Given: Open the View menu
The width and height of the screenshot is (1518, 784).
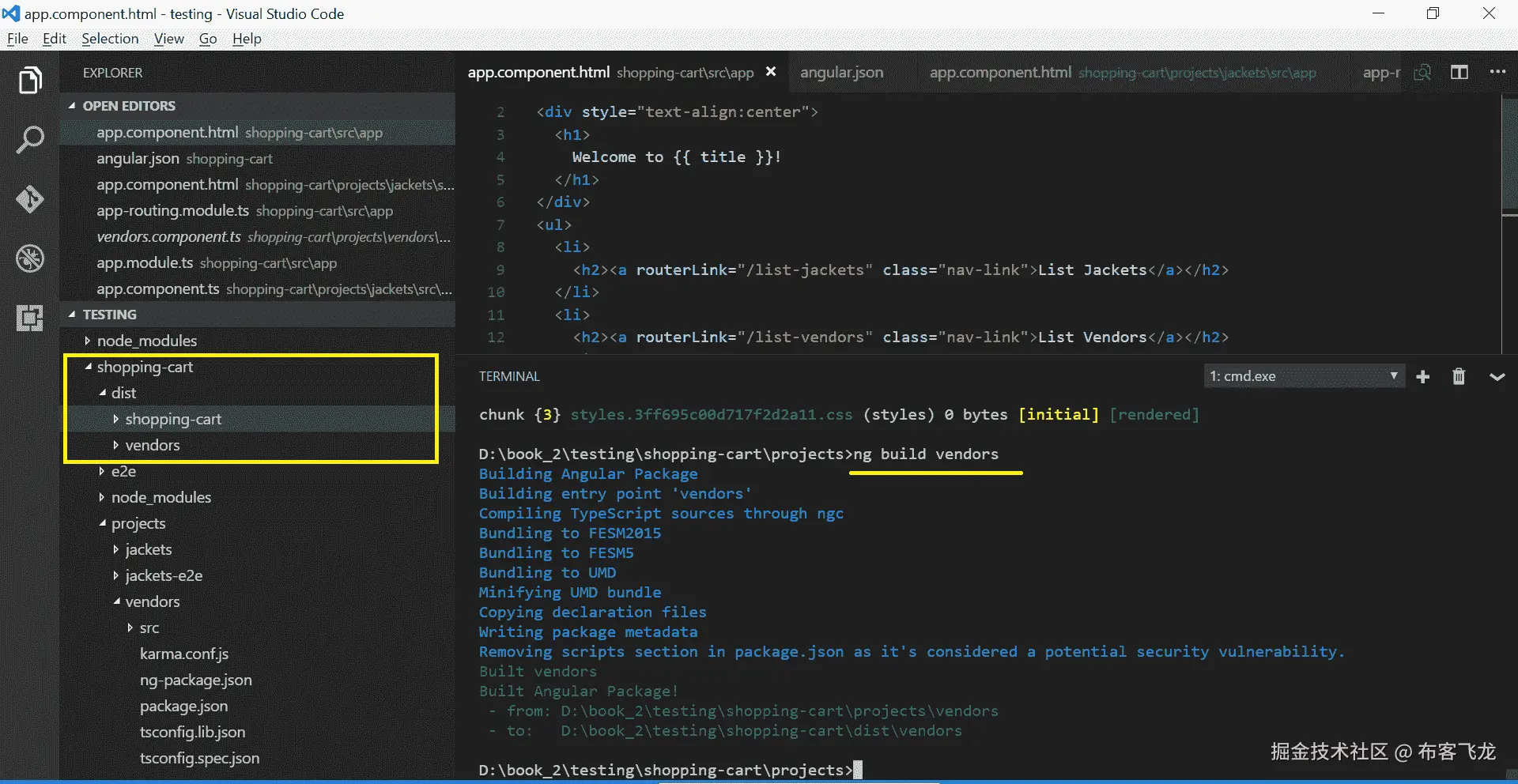Looking at the screenshot, I should [x=169, y=39].
